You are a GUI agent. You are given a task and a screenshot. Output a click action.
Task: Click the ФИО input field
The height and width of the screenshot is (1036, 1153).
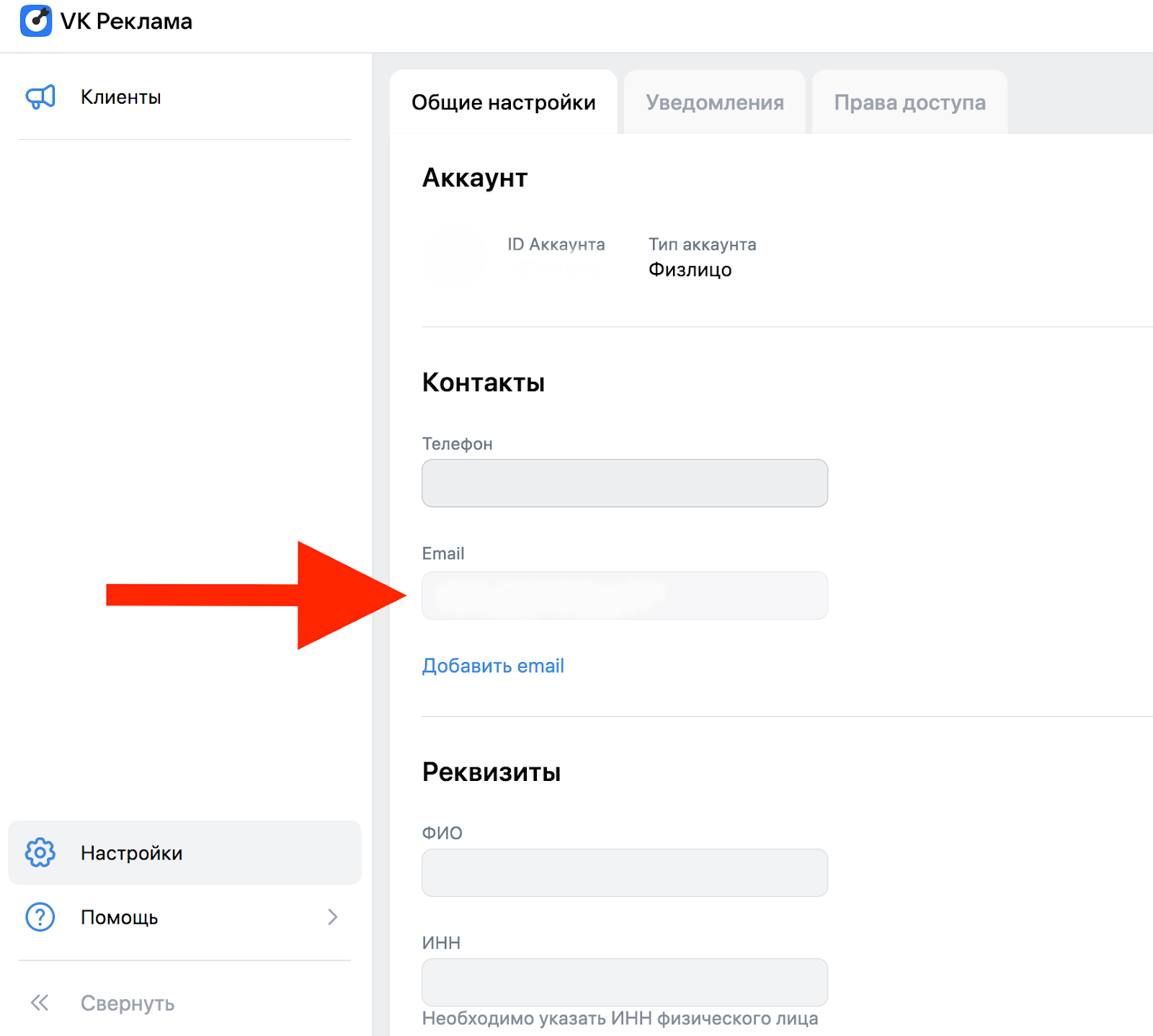[625, 872]
